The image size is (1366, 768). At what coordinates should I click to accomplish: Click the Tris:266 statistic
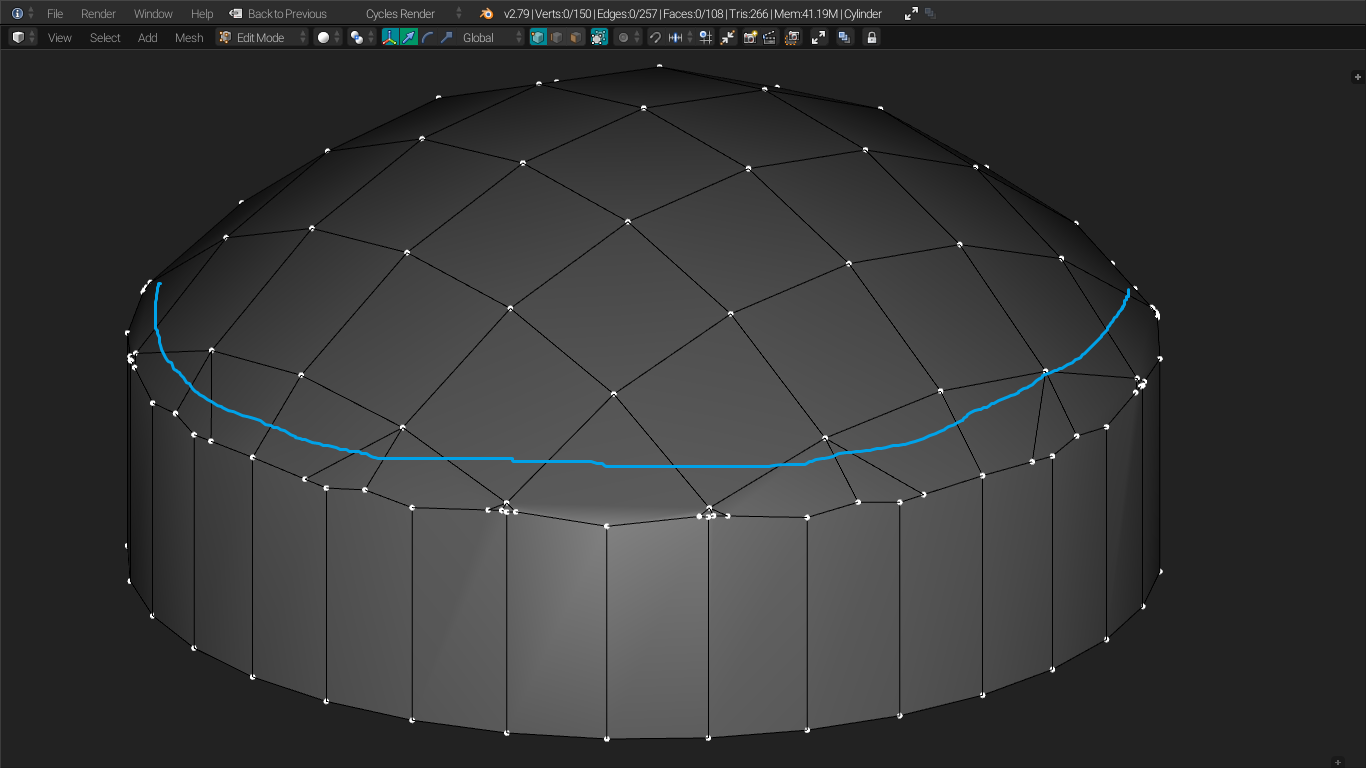[x=748, y=14]
